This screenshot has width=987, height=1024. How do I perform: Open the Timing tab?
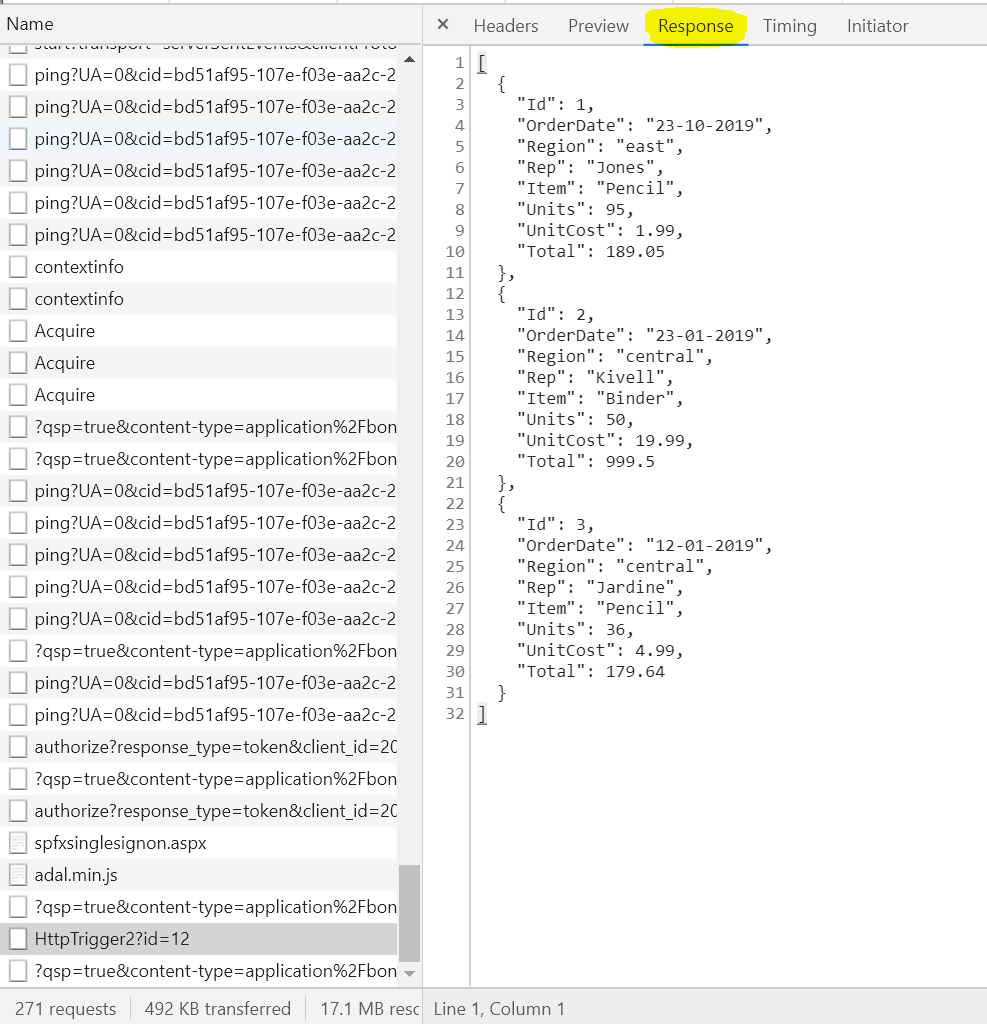[789, 26]
